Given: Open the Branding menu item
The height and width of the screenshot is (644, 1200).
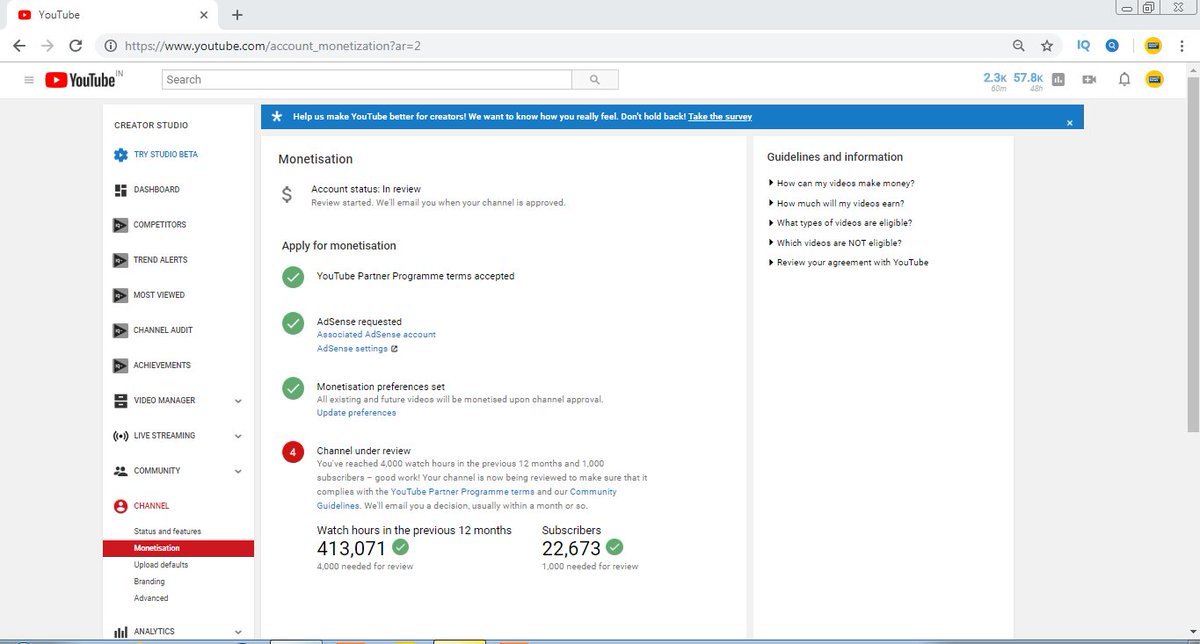Looking at the screenshot, I should [x=149, y=581].
